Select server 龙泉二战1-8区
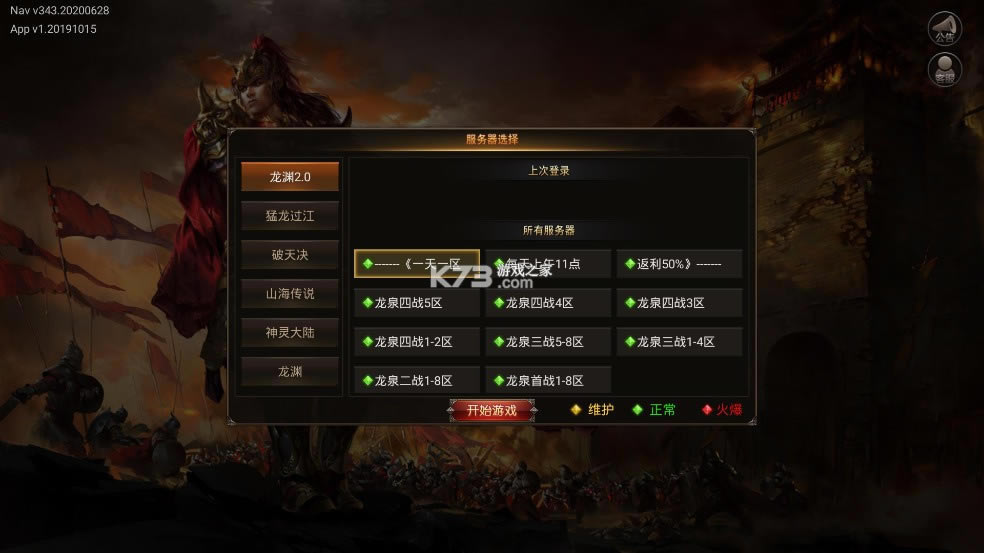 (x=417, y=380)
